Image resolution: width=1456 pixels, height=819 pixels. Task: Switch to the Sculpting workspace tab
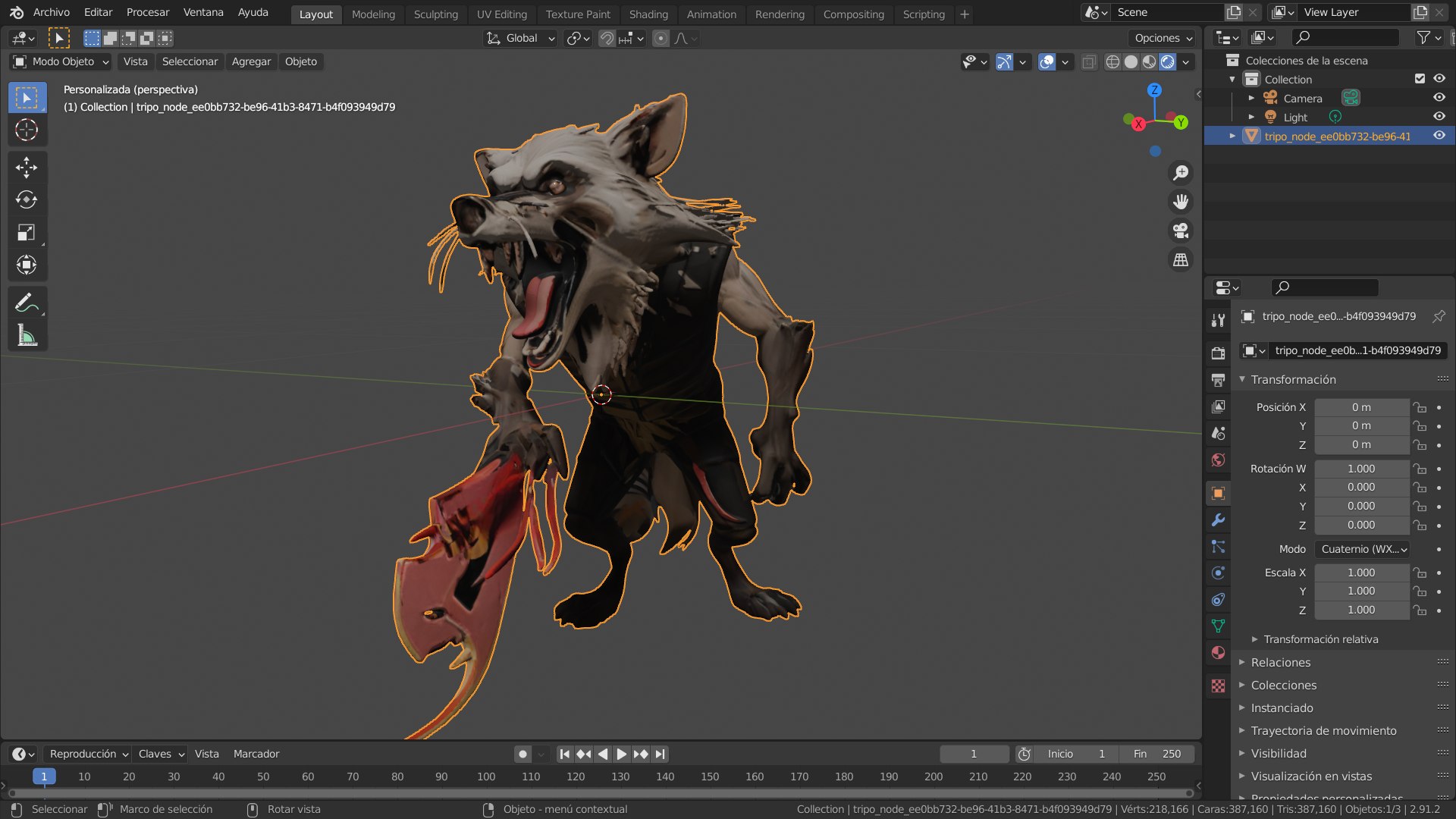tap(436, 14)
